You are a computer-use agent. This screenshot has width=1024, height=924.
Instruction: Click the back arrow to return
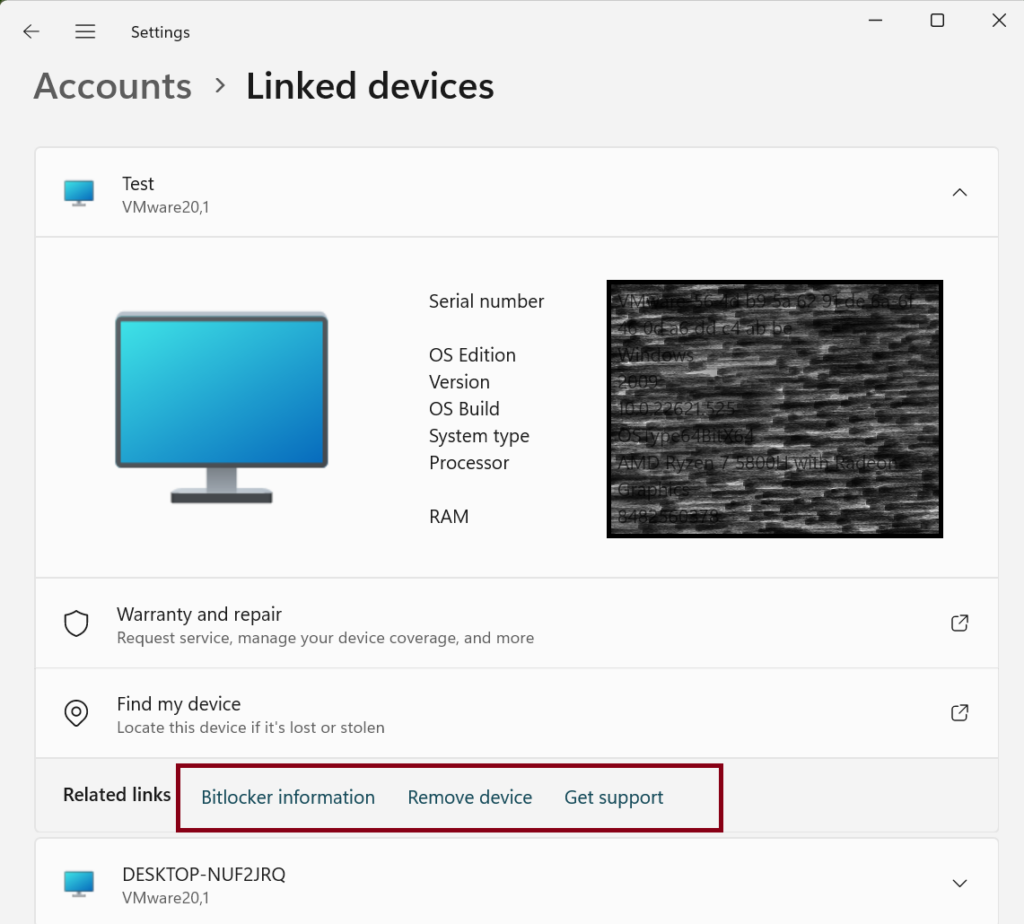(31, 31)
